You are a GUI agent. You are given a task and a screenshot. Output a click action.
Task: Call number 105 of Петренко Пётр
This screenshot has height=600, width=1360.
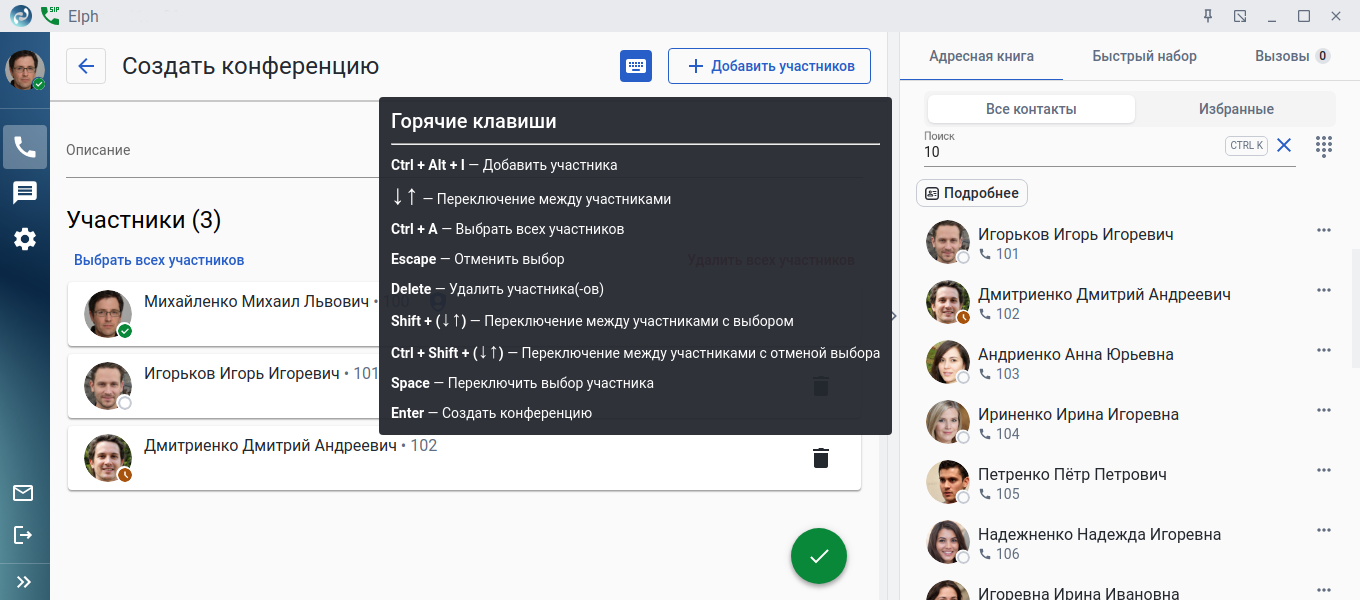point(999,494)
